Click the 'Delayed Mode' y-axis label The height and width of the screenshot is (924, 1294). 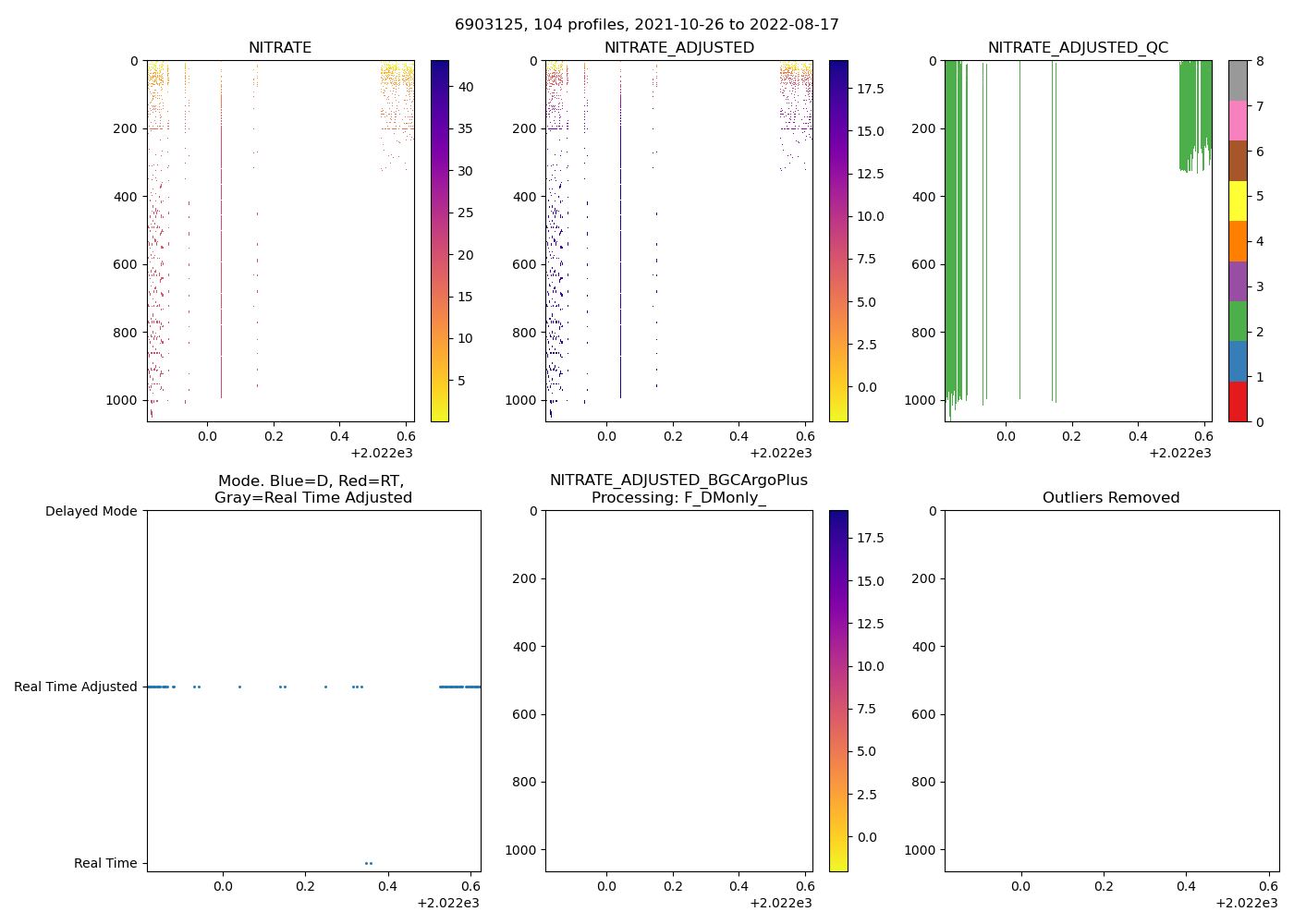[91, 511]
